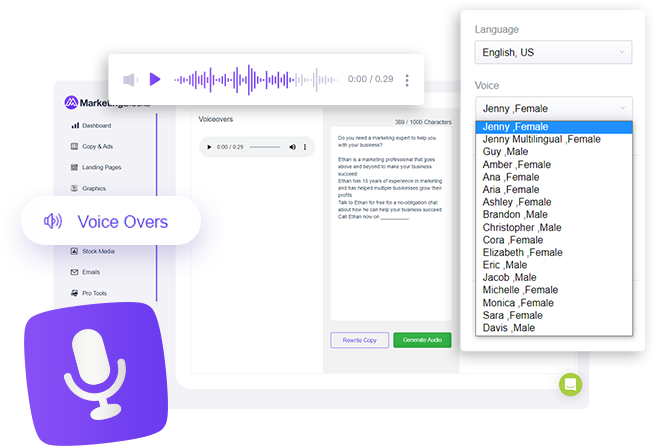This screenshot has width=655, height=446.
Task: Click the waveform to seek audio
Action: tap(256, 79)
